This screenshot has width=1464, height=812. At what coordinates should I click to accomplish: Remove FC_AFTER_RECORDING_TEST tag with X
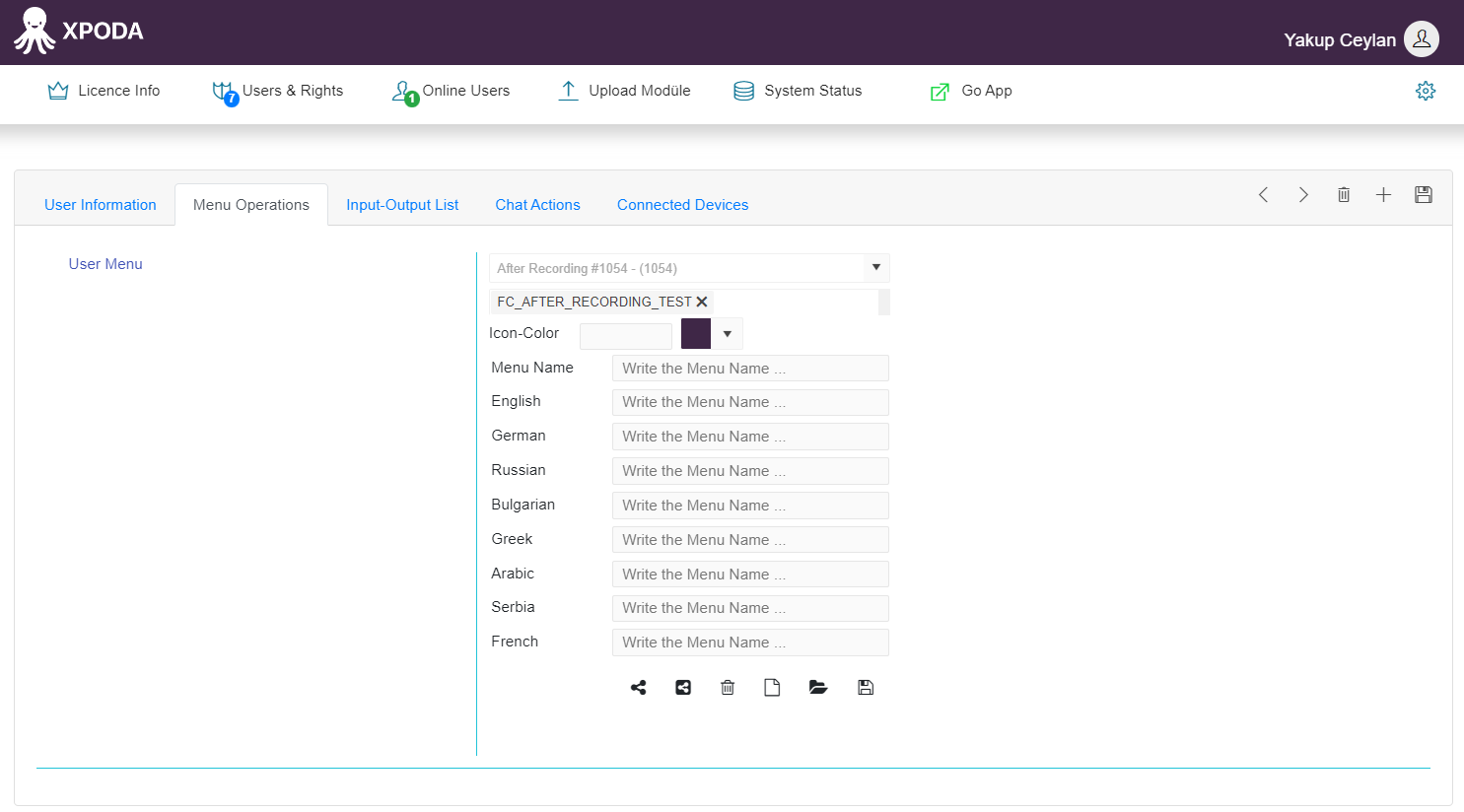click(702, 302)
